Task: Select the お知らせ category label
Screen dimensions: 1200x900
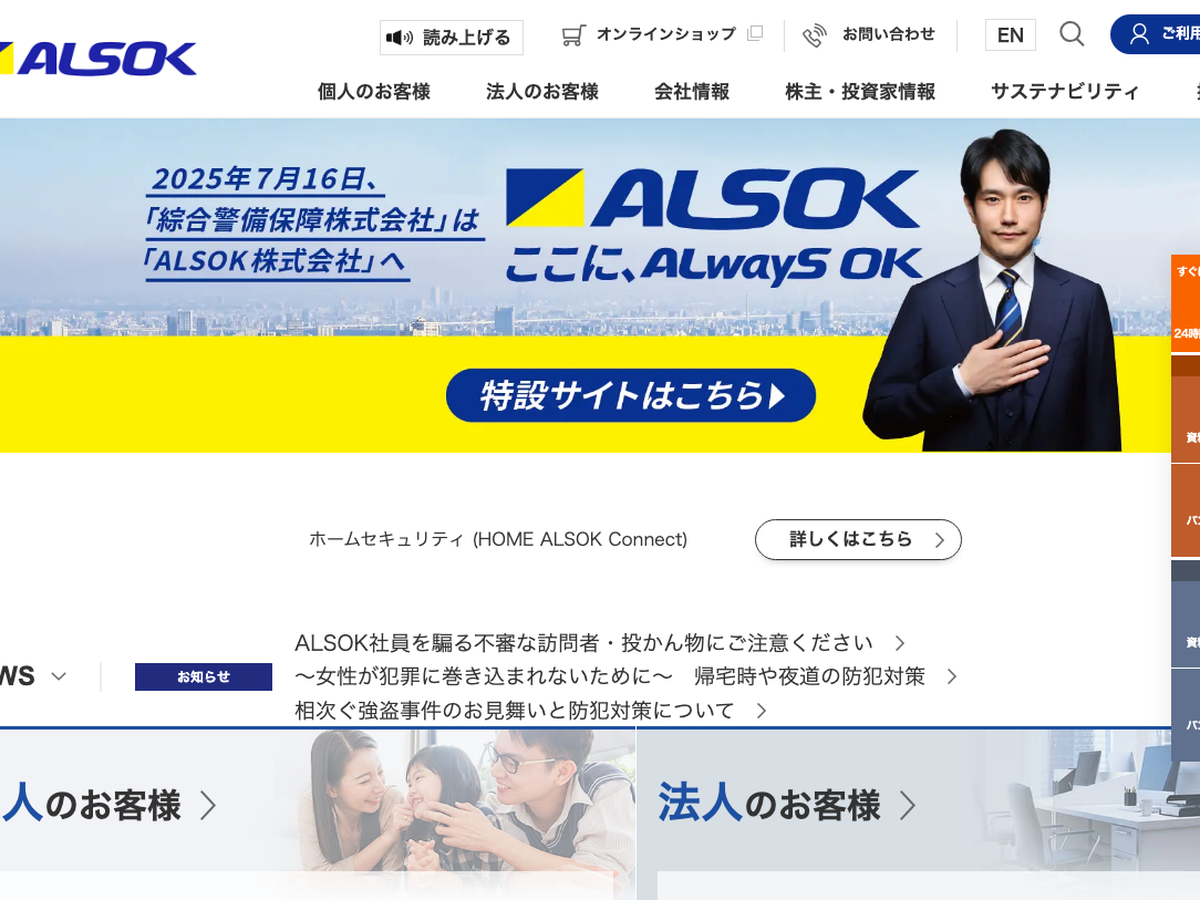Action: (x=204, y=677)
